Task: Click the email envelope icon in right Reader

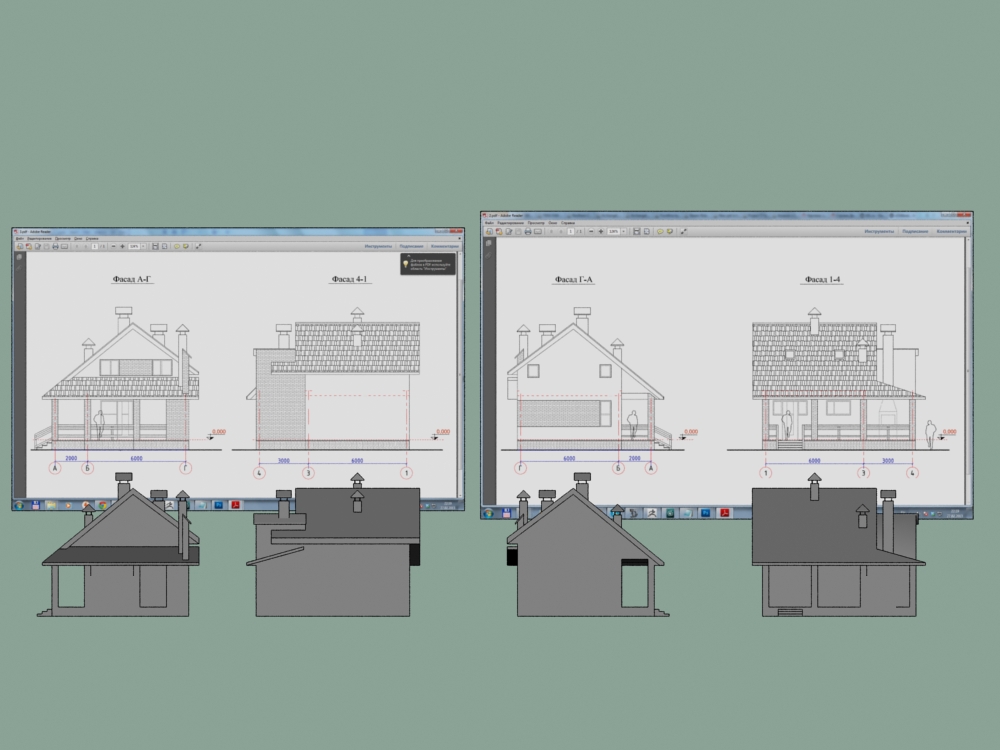Action: pos(538,232)
